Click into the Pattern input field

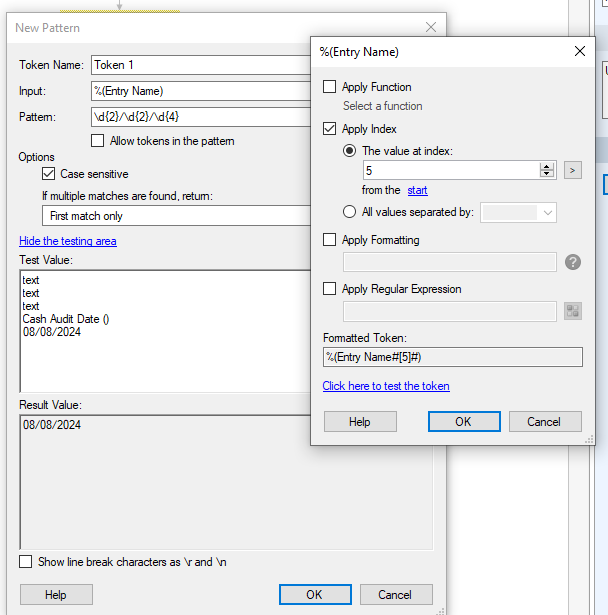coord(201,117)
